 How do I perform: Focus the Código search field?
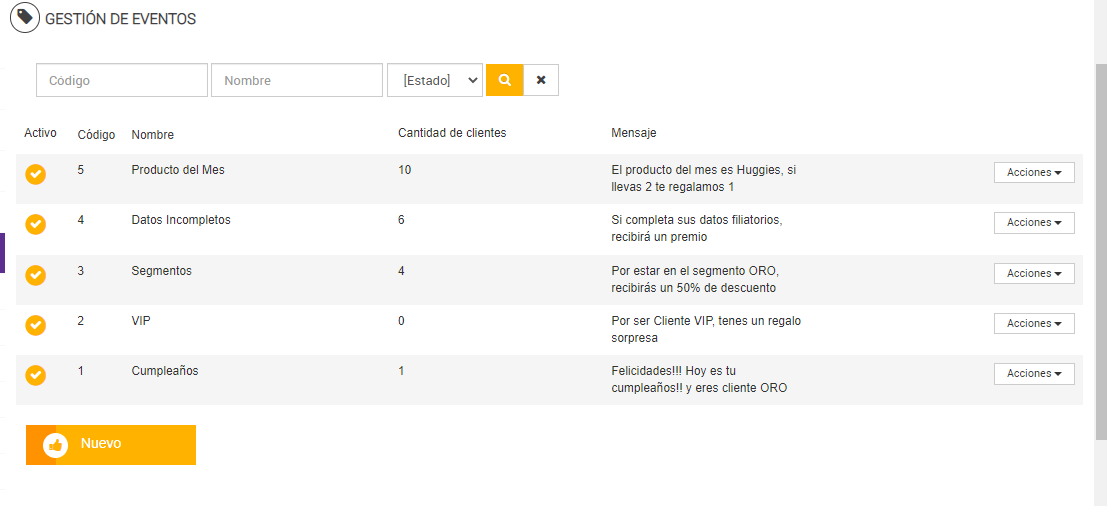(x=122, y=80)
